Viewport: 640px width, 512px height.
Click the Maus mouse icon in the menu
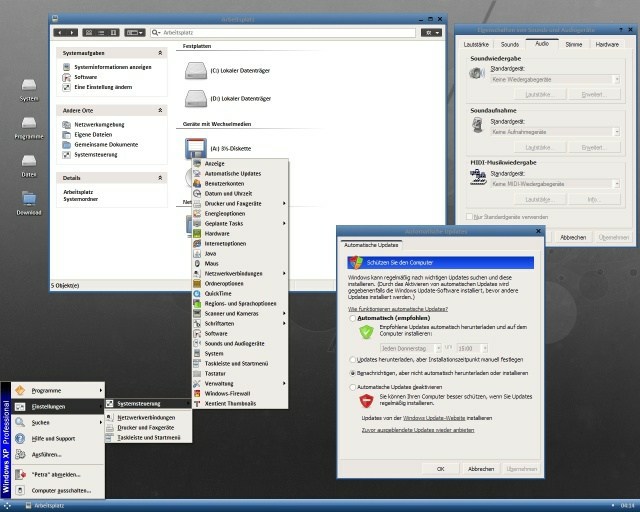tap(197, 263)
